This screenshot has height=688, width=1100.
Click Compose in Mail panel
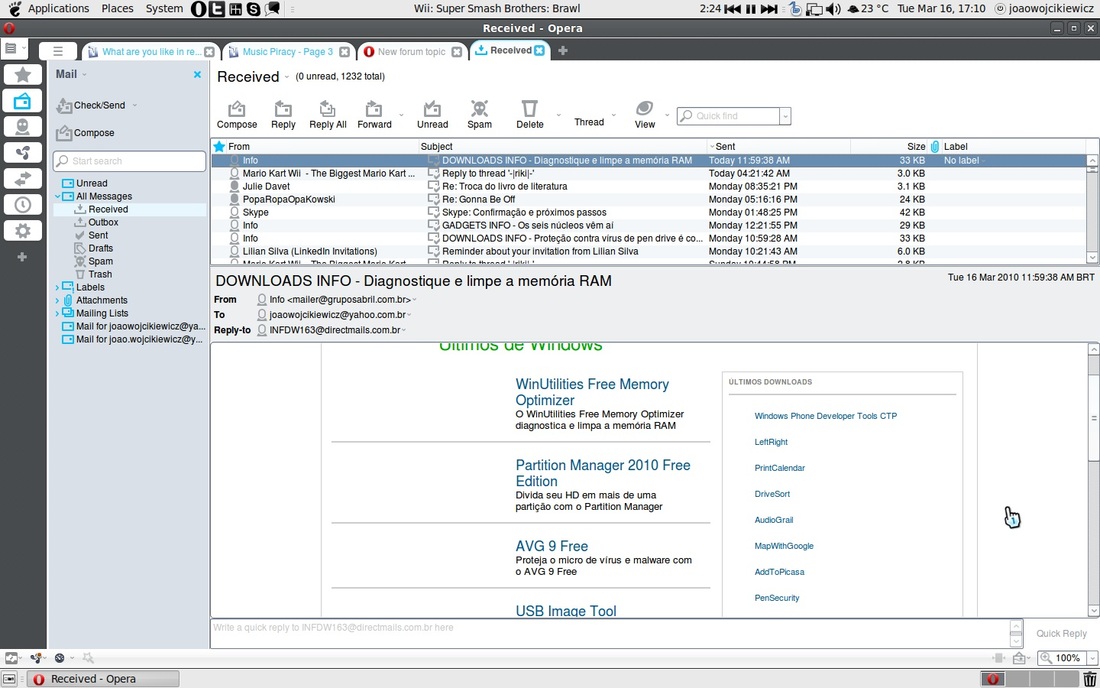(x=86, y=133)
